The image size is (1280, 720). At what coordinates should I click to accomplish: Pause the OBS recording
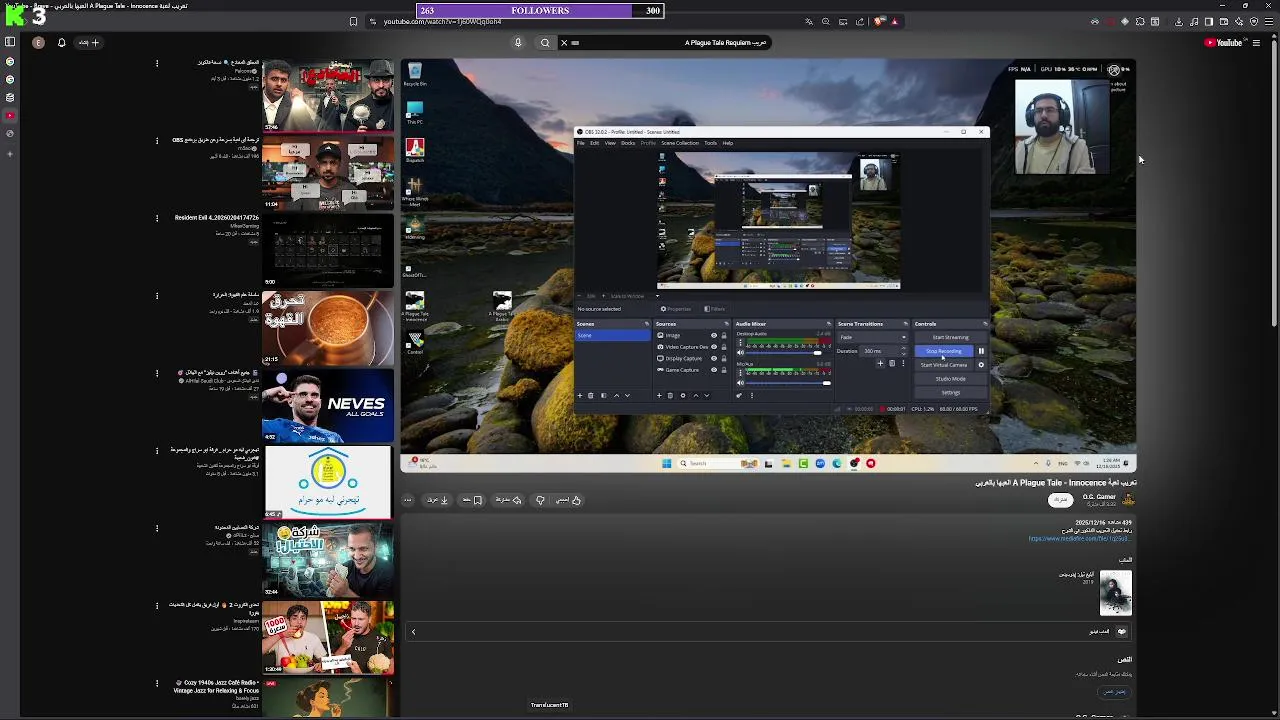pyautogui.click(x=981, y=351)
